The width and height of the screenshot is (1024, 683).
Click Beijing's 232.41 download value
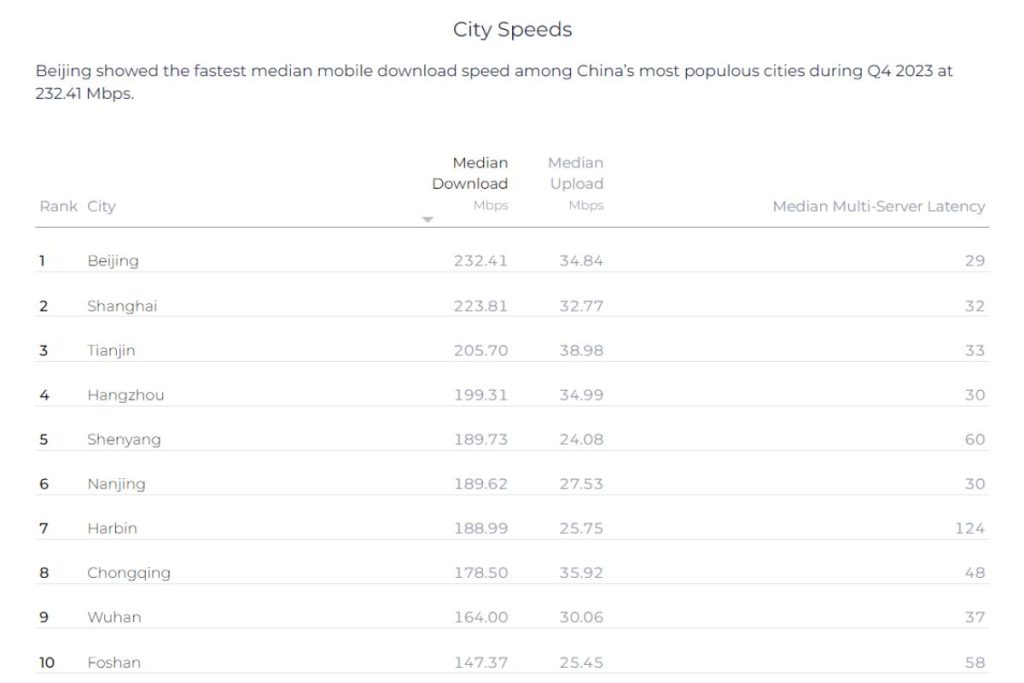click(x=481, y=261)
